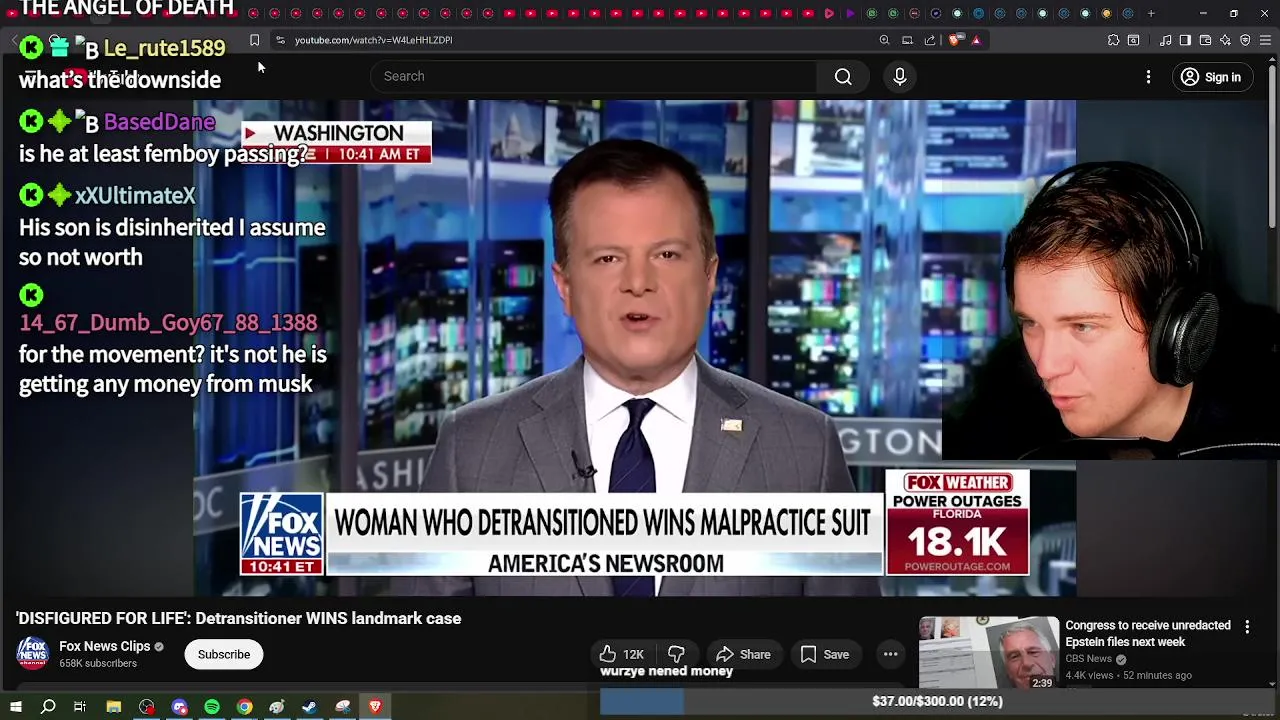Click the cast/install screen icon in address bar

907,40
